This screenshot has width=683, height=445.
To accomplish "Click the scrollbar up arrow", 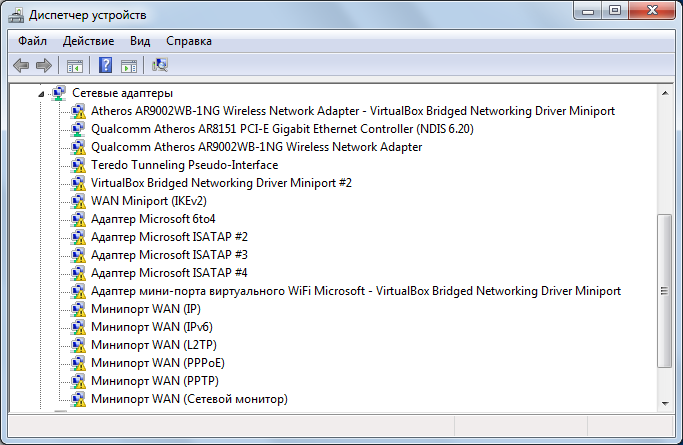I will coord(665,93).
